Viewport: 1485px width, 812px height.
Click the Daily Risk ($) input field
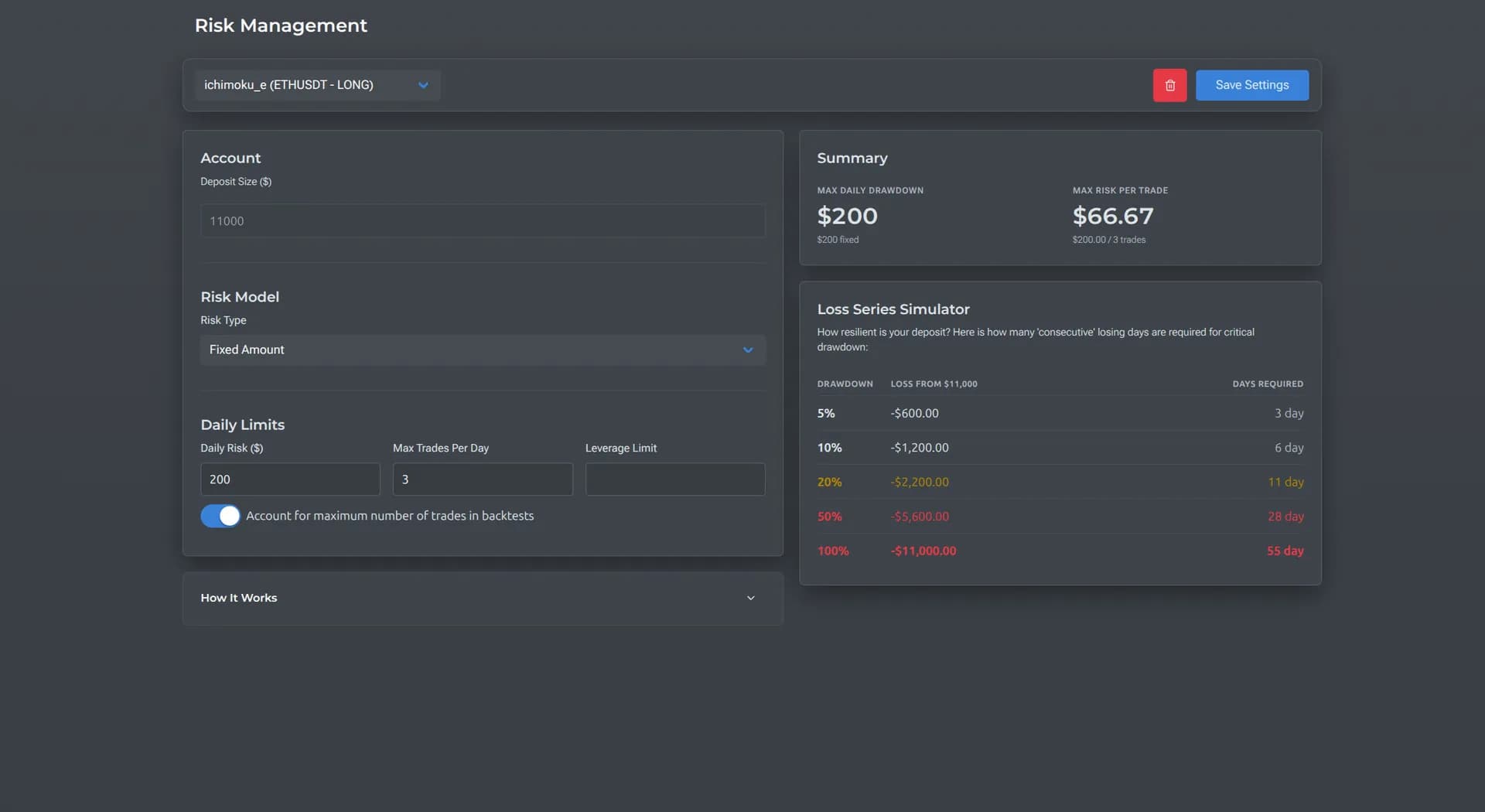coord(290,479)
